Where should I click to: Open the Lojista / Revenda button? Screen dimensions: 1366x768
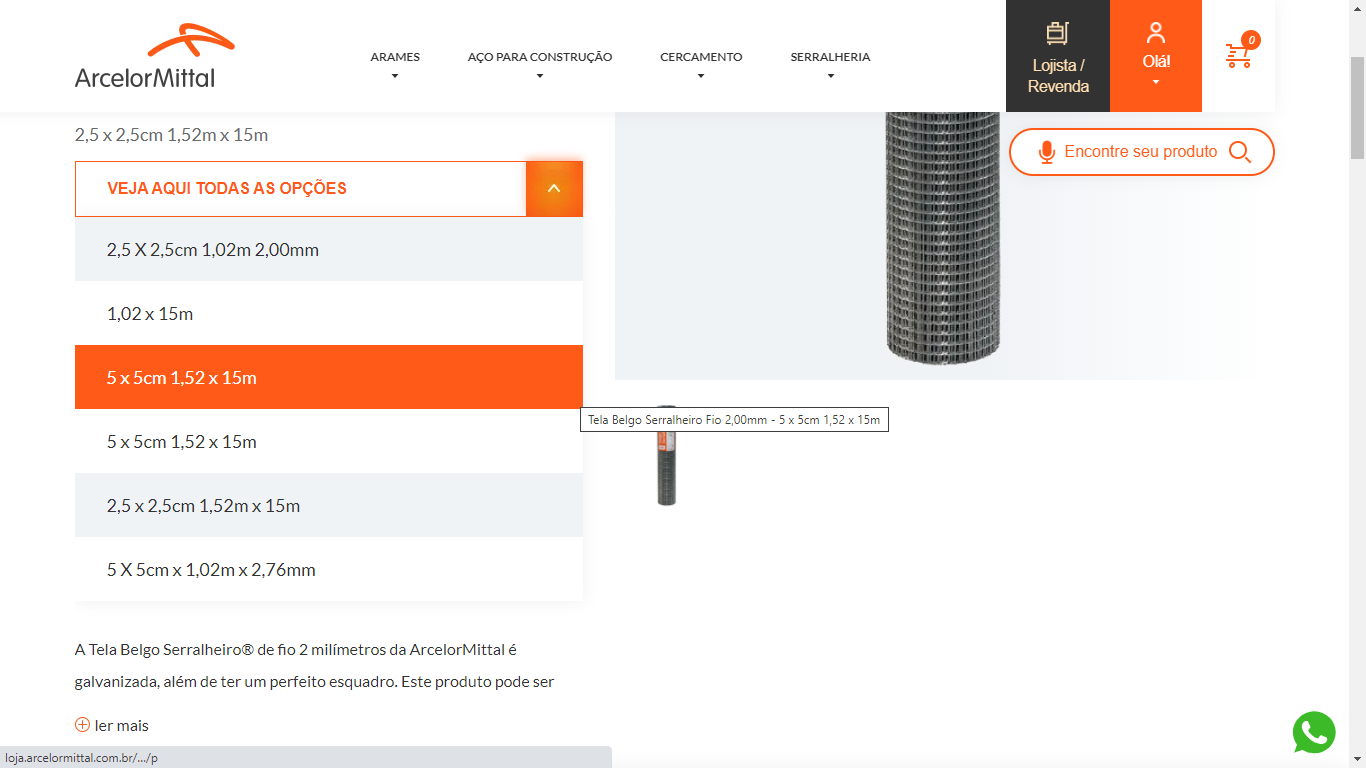(1058, 56)
